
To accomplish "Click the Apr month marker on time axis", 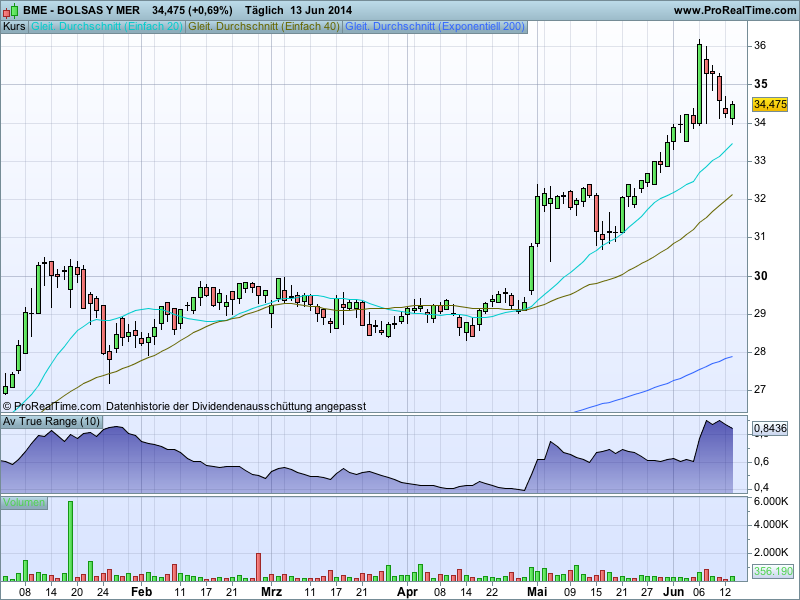I will (406, 591).
